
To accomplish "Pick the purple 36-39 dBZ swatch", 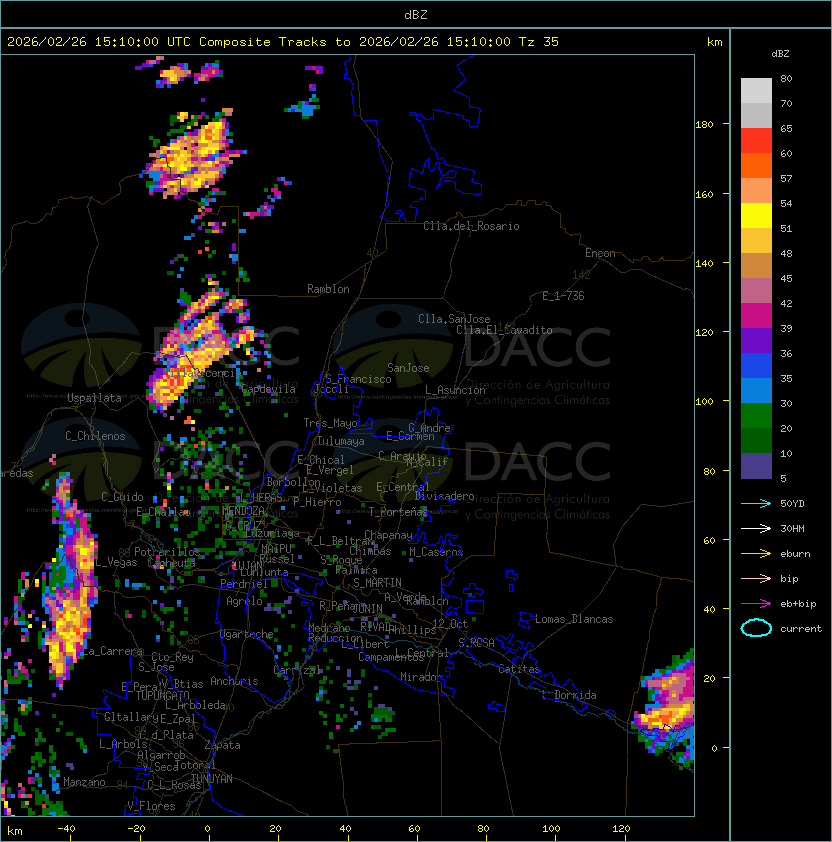I will 756,340.
